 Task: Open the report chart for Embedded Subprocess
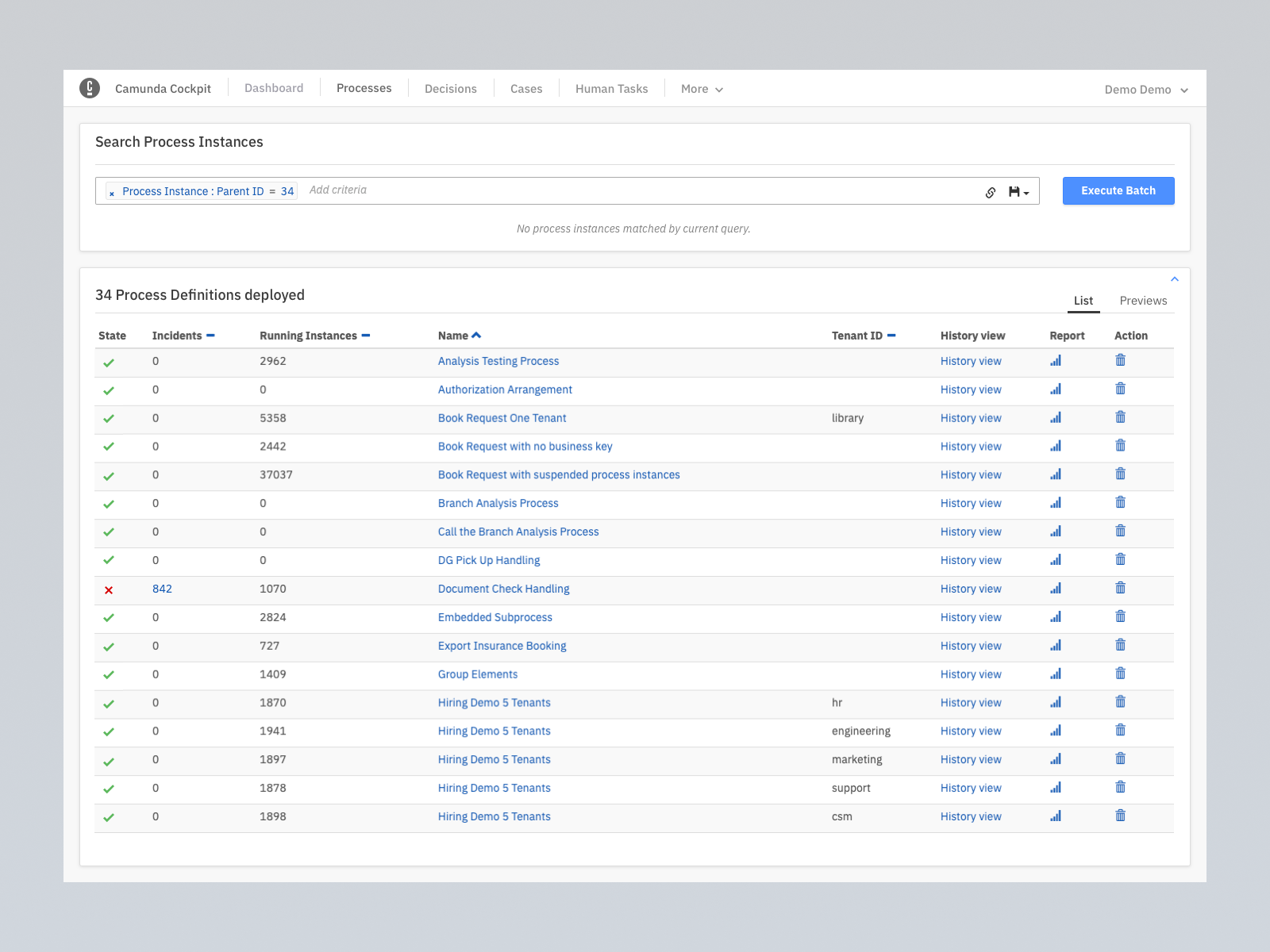[x=1055, y=616]
